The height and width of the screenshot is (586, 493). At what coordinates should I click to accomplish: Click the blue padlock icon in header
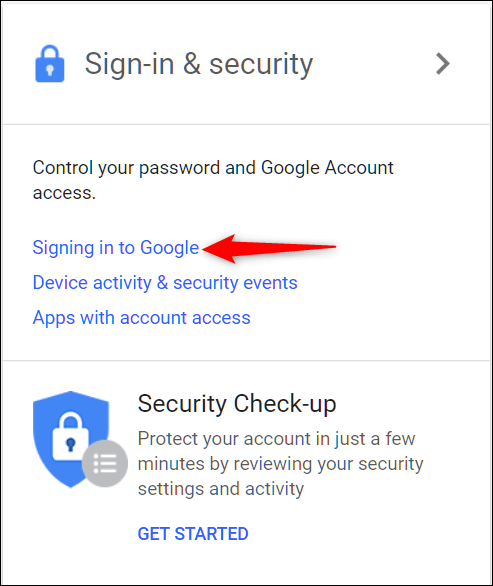pyautogui.click(x=50, y=64)
